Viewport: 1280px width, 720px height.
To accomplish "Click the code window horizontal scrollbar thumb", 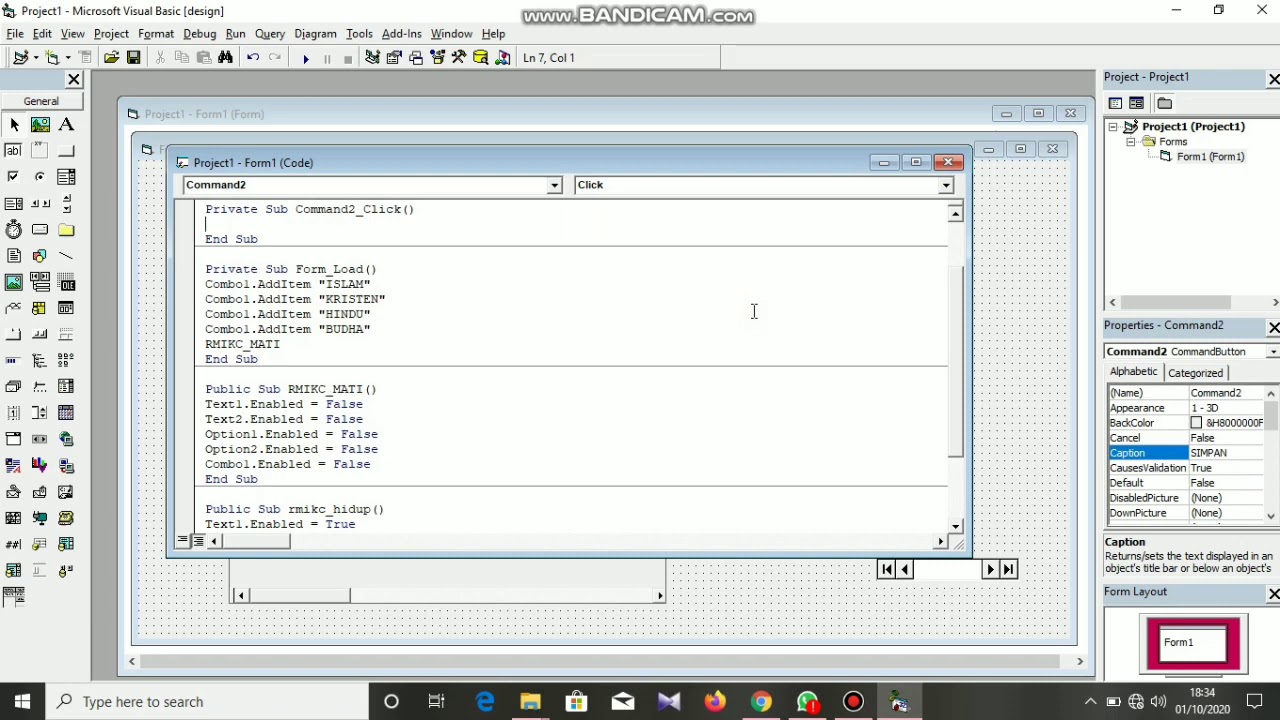I will 255,541.
